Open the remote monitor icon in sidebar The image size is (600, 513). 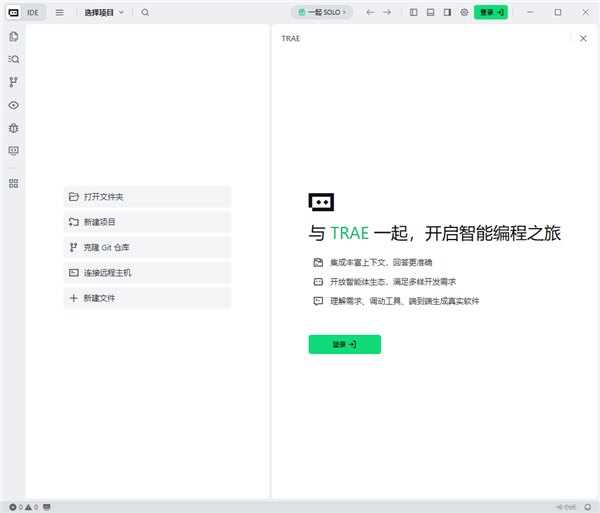pyautogui.click(x=13, y=151)
